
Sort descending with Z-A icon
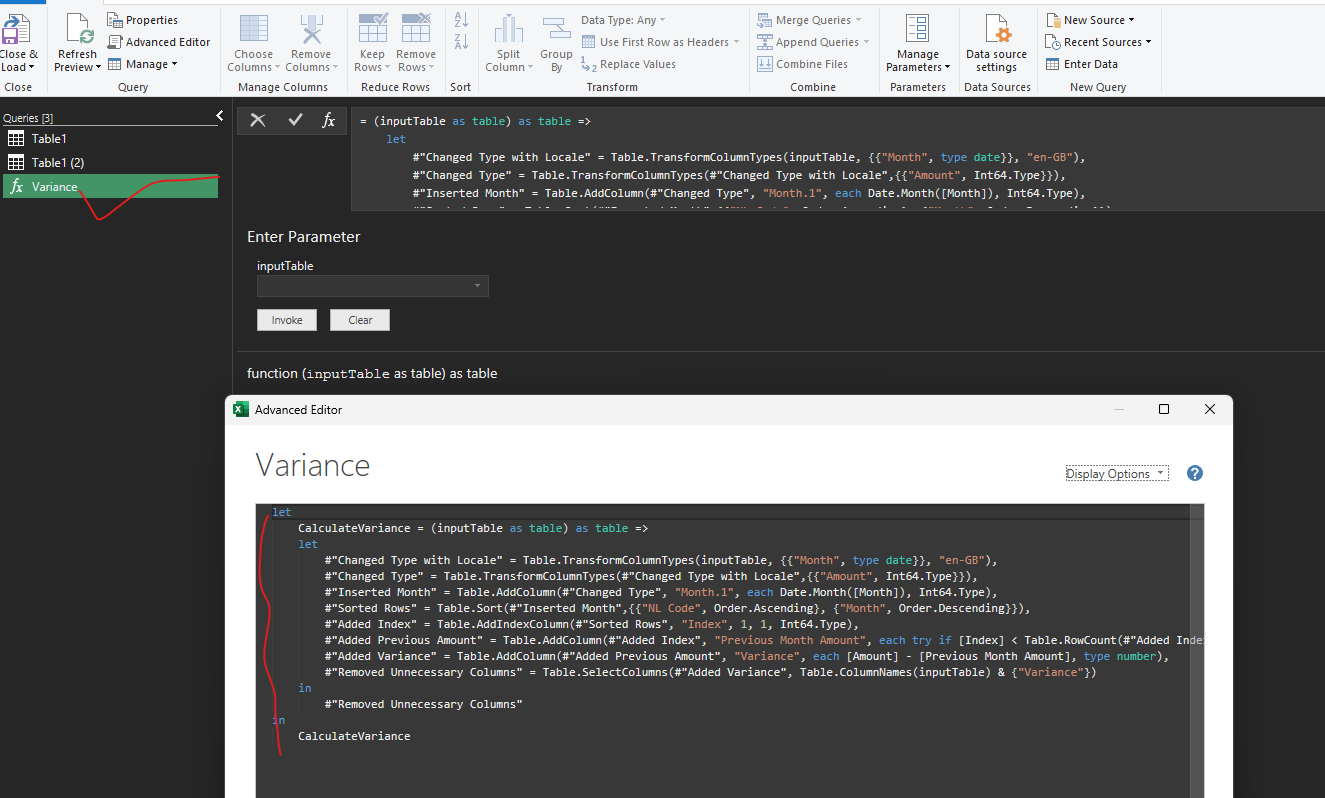tap(461, 42)
